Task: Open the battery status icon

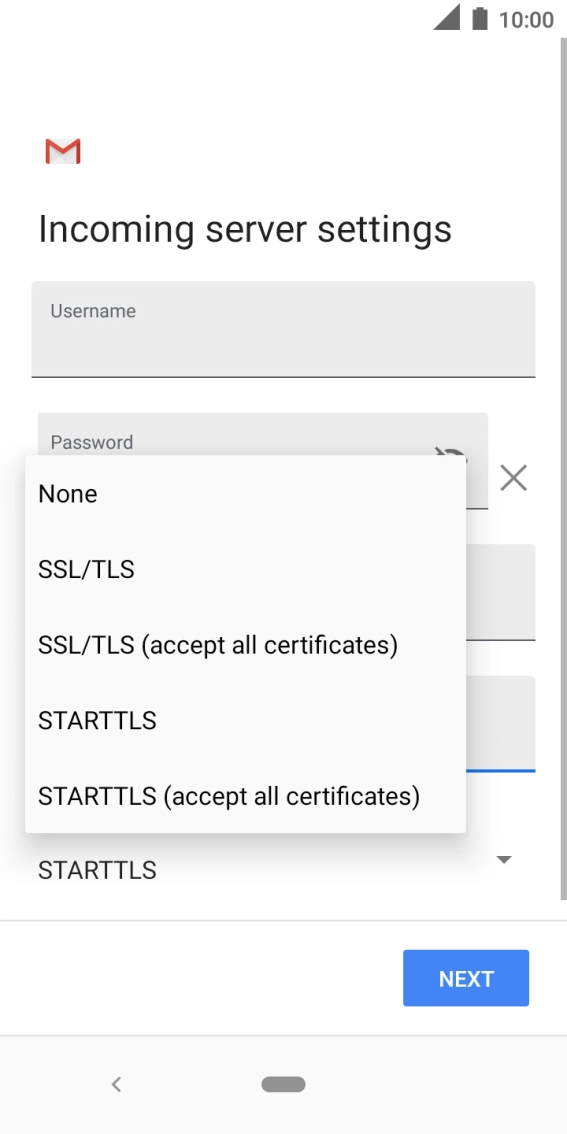Action: [479, 19]
